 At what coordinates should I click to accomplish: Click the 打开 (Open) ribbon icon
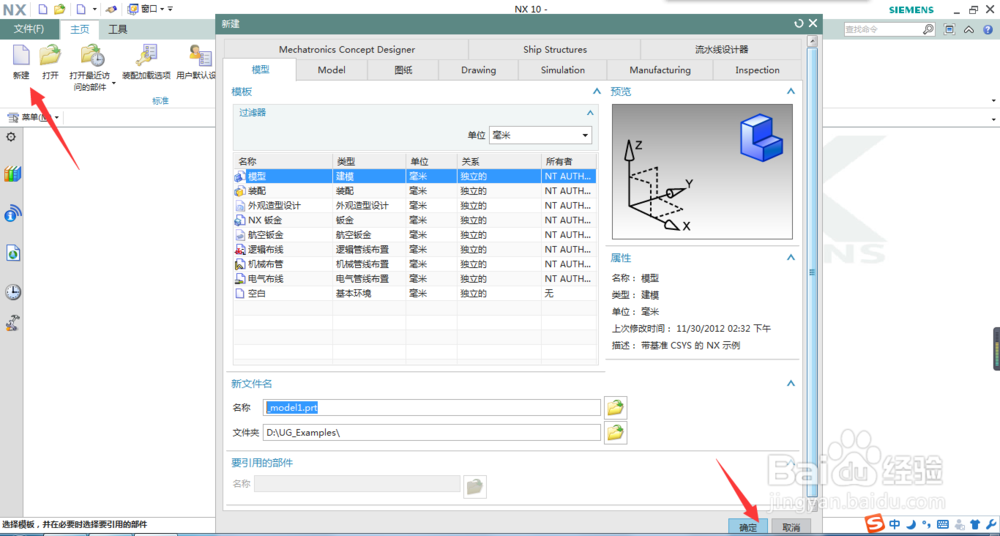point(50,55)
